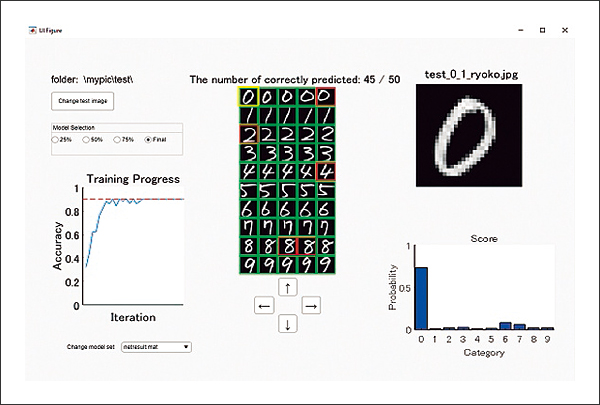This screenshot has height=405, width=600.
Task: Select the 75% model radio button
Action: [x=117, y=140]
